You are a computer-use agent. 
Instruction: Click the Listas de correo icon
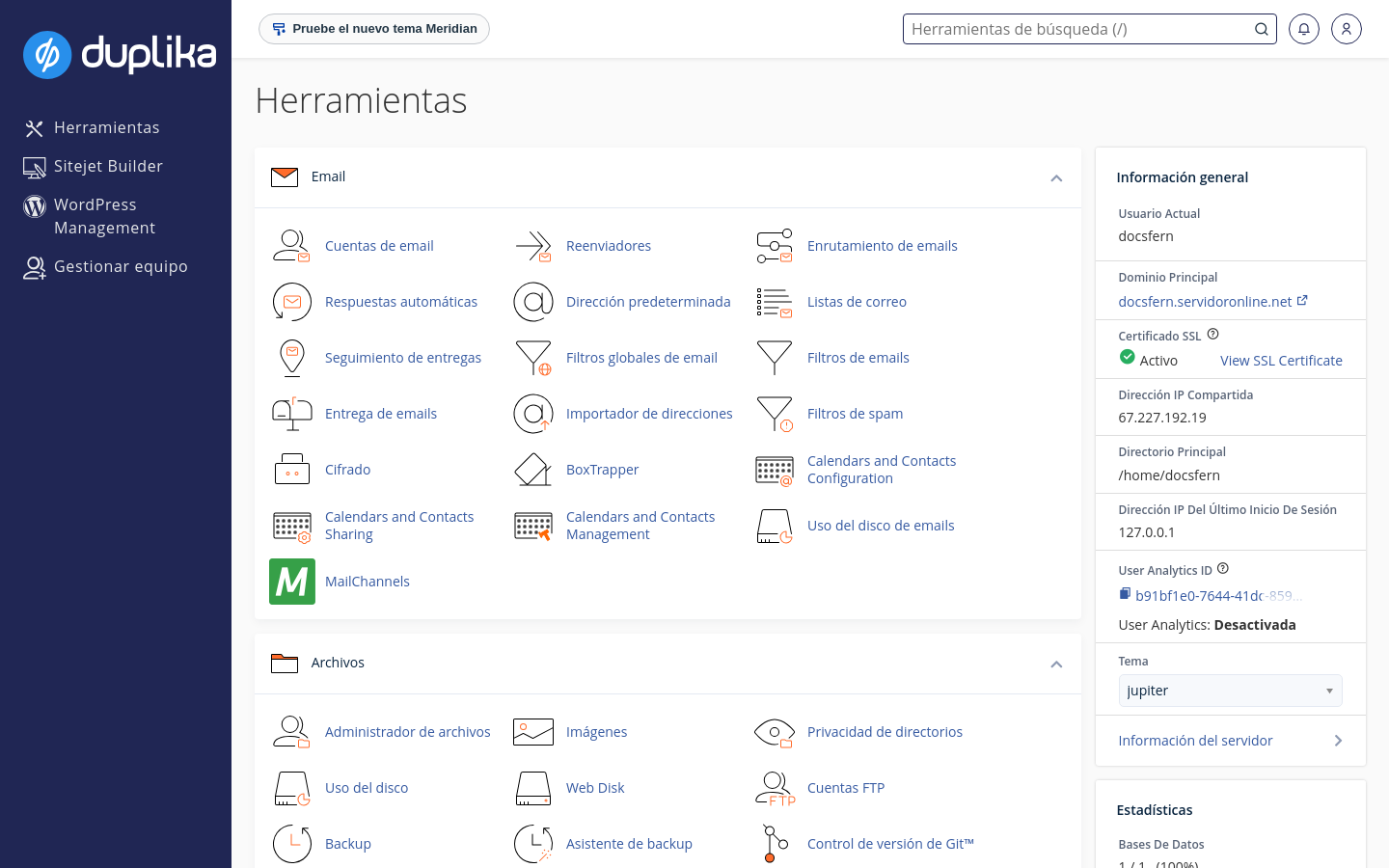pyautogui.click(x=774, y=302)
